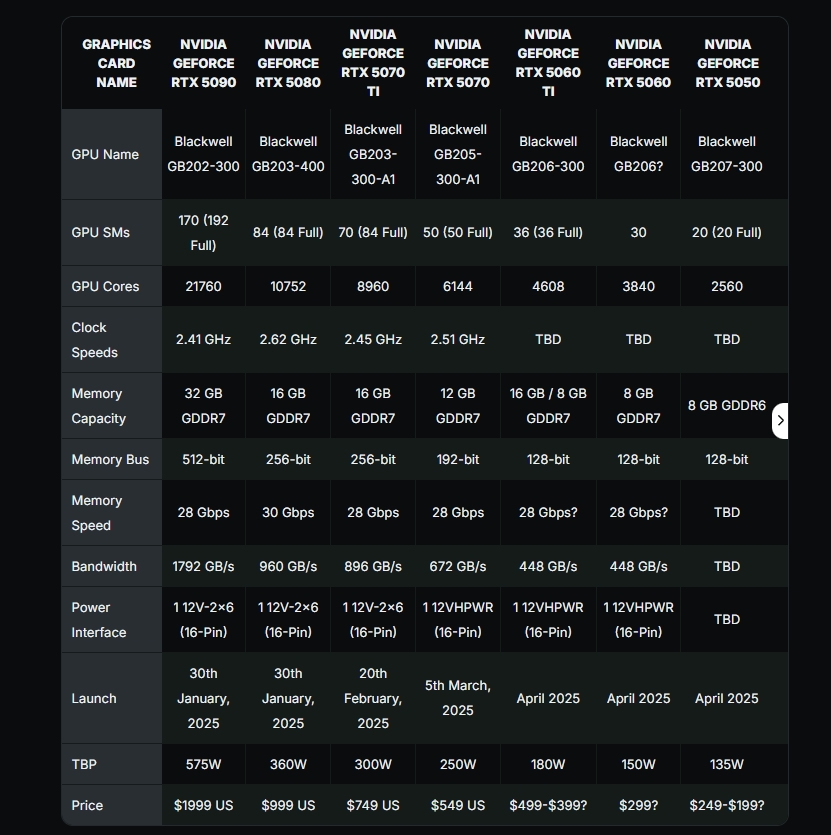
Task: Click the GPU Name row label
Action: tap(105, 154)
